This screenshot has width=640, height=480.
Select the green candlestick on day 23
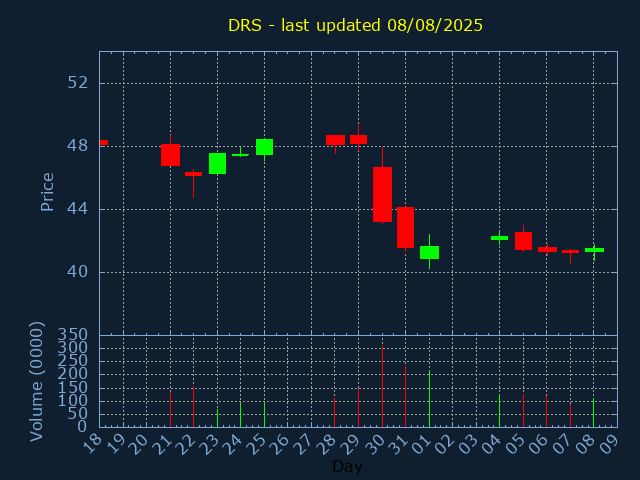tap(218, 163)
